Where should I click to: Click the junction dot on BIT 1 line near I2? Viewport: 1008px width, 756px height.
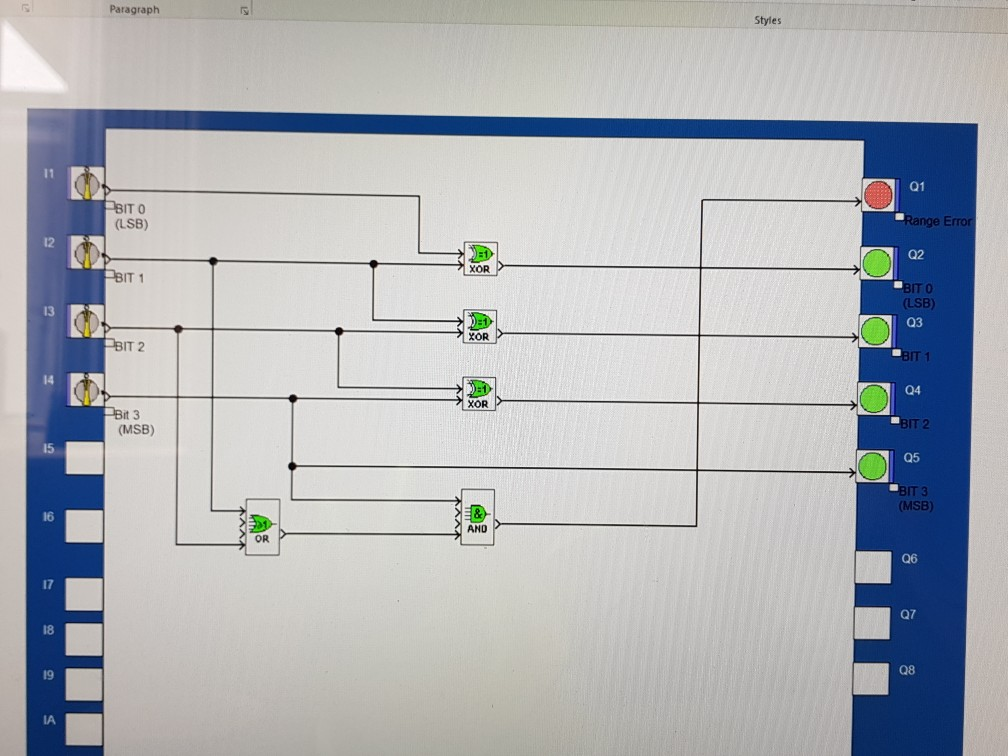click(213, 261)
